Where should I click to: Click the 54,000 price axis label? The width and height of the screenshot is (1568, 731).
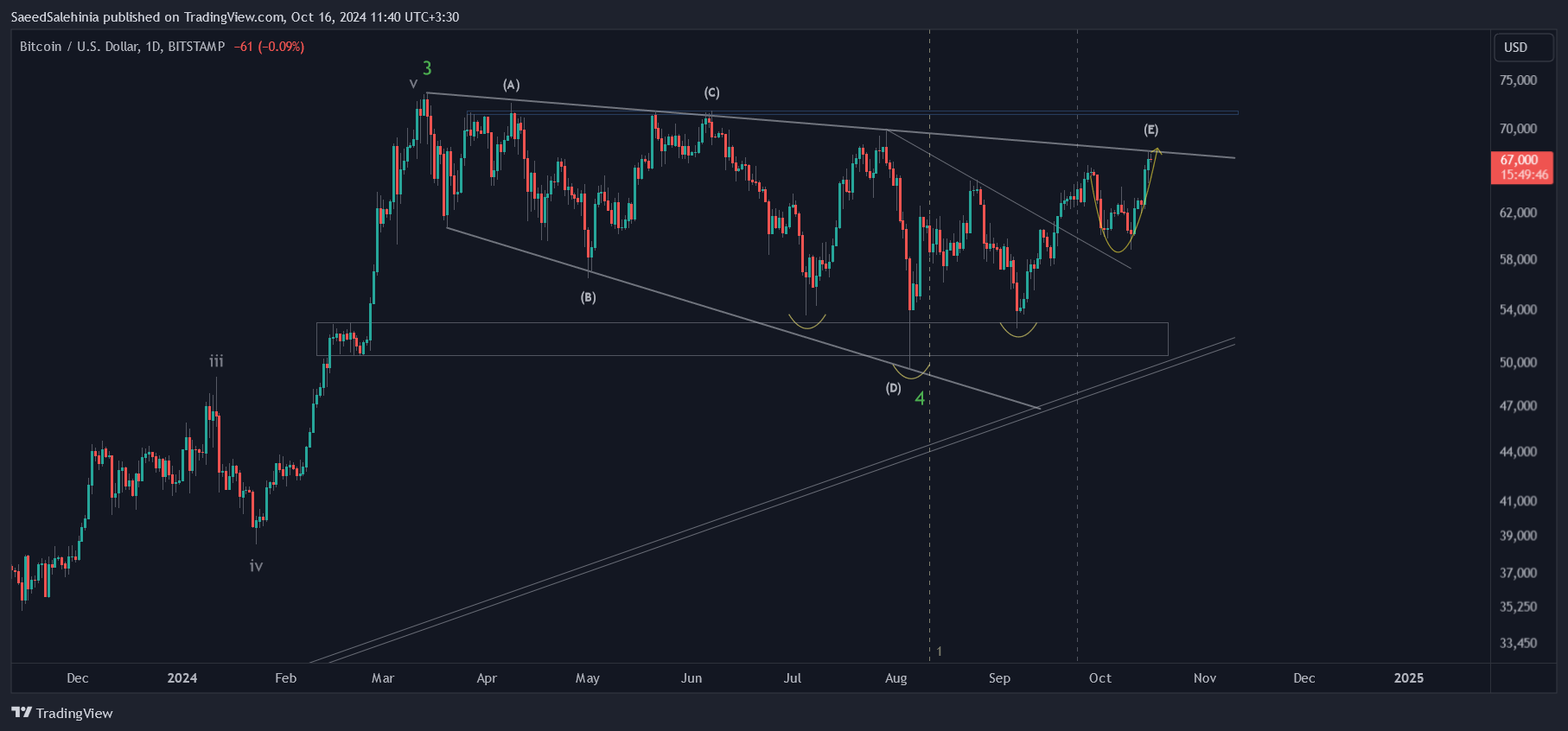[1518, 309]
